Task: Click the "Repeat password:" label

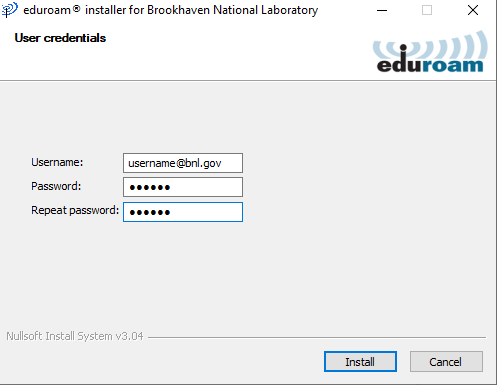Action: [75, 210]
